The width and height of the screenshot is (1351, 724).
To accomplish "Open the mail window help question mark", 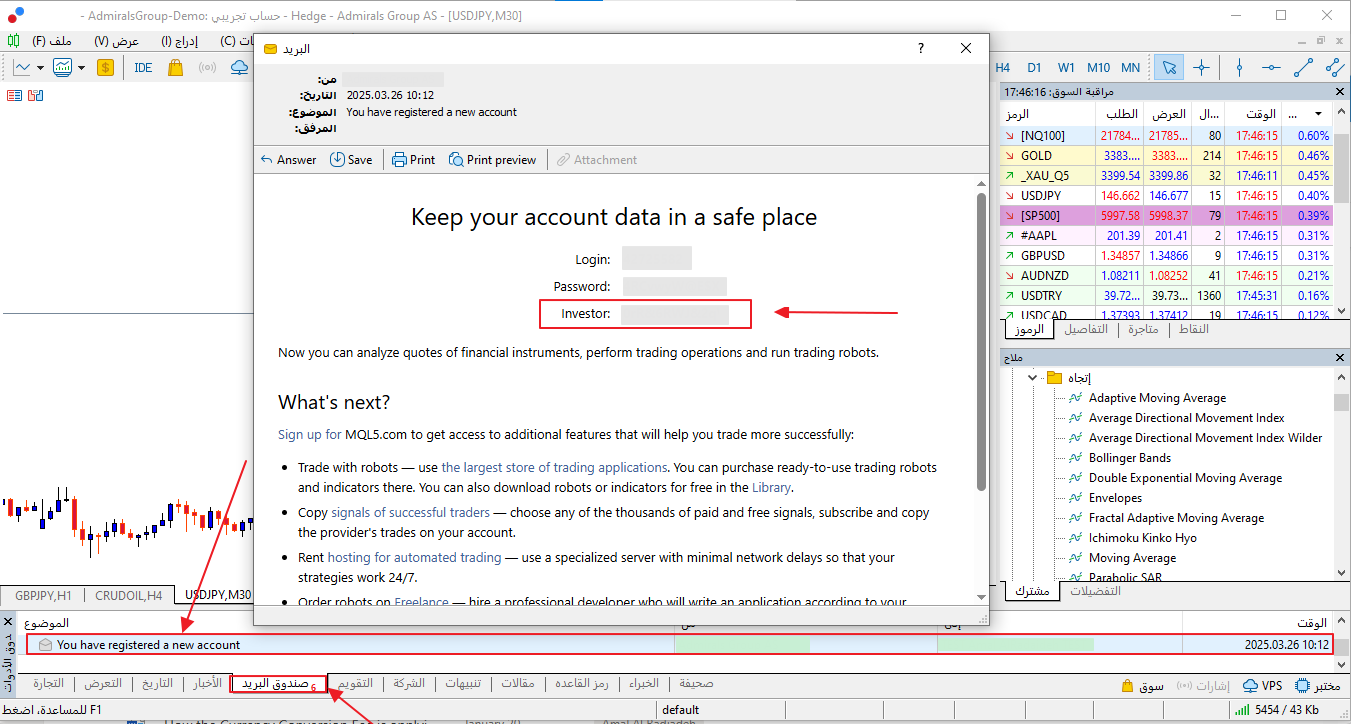I will 921,48.
